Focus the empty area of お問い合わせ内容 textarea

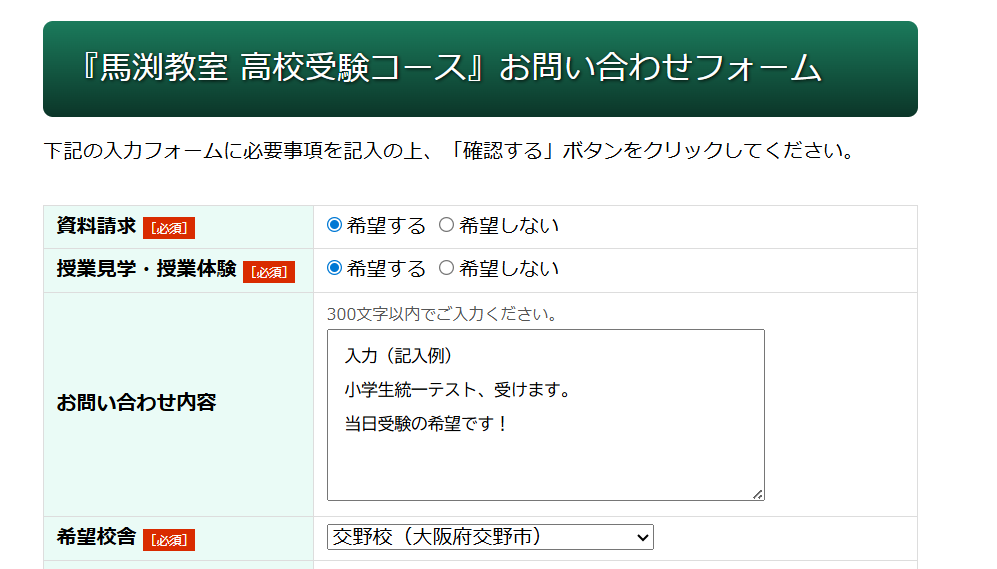tap(545, 465)
